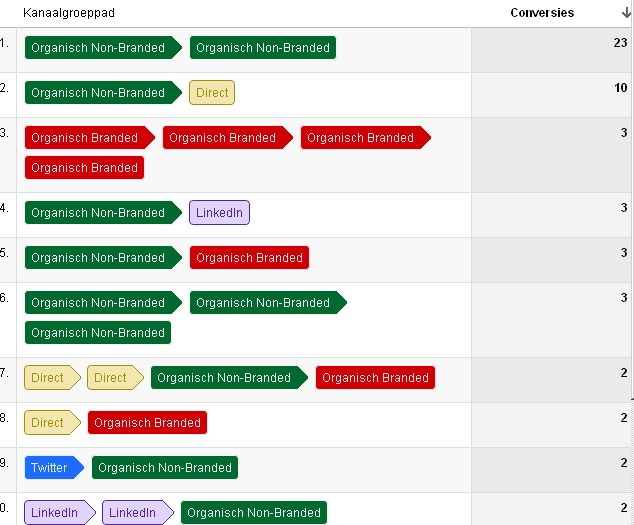This screenshot has height=525, width=634.
Task: Select the fourth Organisch Branded tag in row 3
Action: [85, 168]
